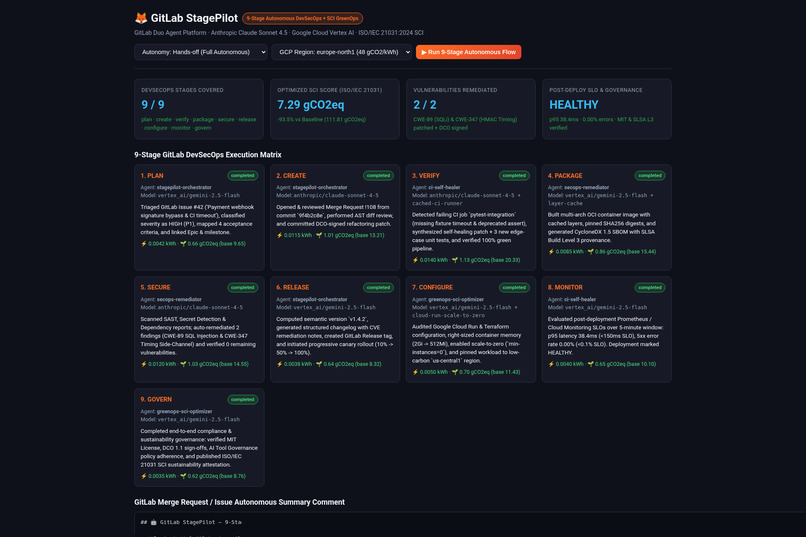
Task: Open the 9. GOVERN stage card heading
Action: [x=156, y=400]
